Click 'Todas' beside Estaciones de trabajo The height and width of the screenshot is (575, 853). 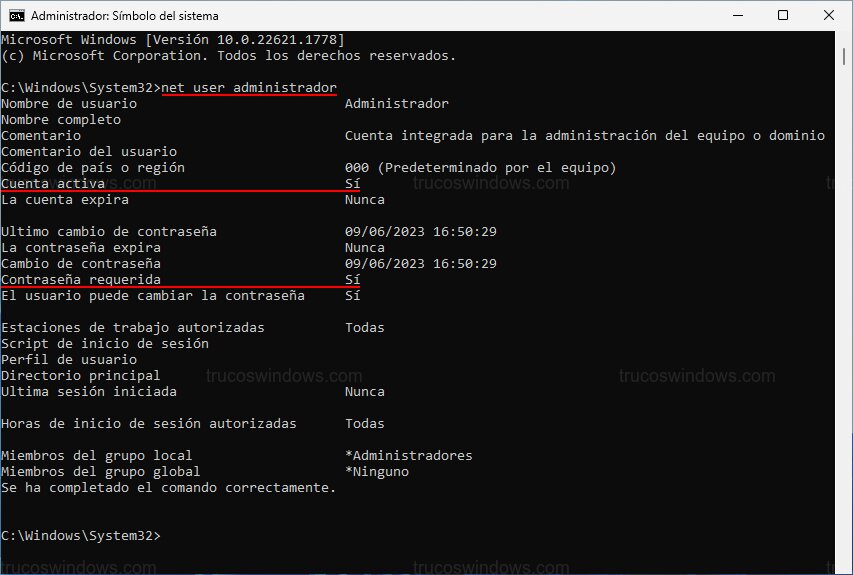[x=364, y=327]
